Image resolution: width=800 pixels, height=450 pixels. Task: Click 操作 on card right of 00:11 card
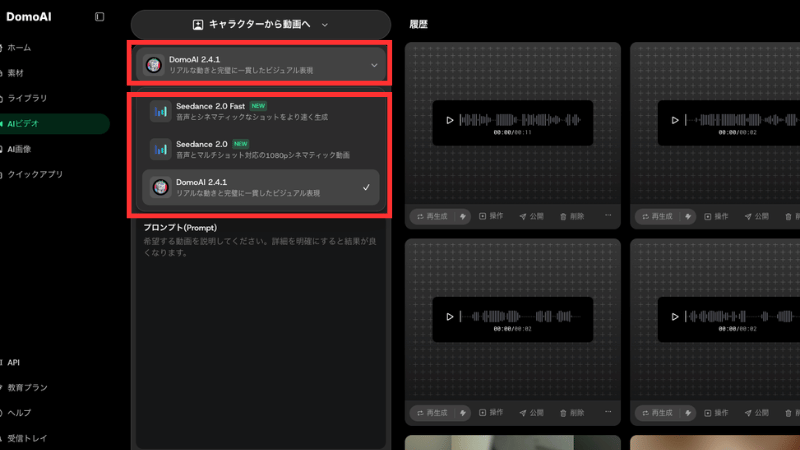pyautogui.click(x=716, y=216)
